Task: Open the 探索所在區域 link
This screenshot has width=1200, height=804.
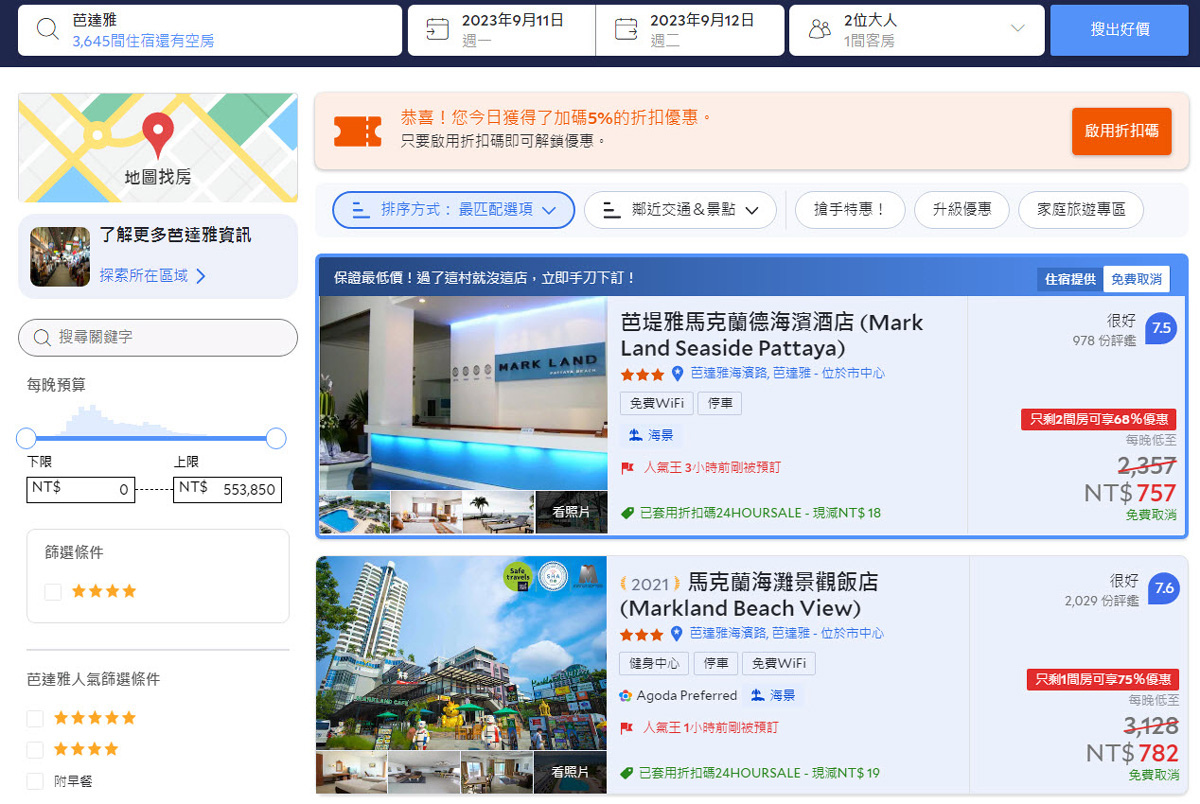Action: (x=143, y=276)
